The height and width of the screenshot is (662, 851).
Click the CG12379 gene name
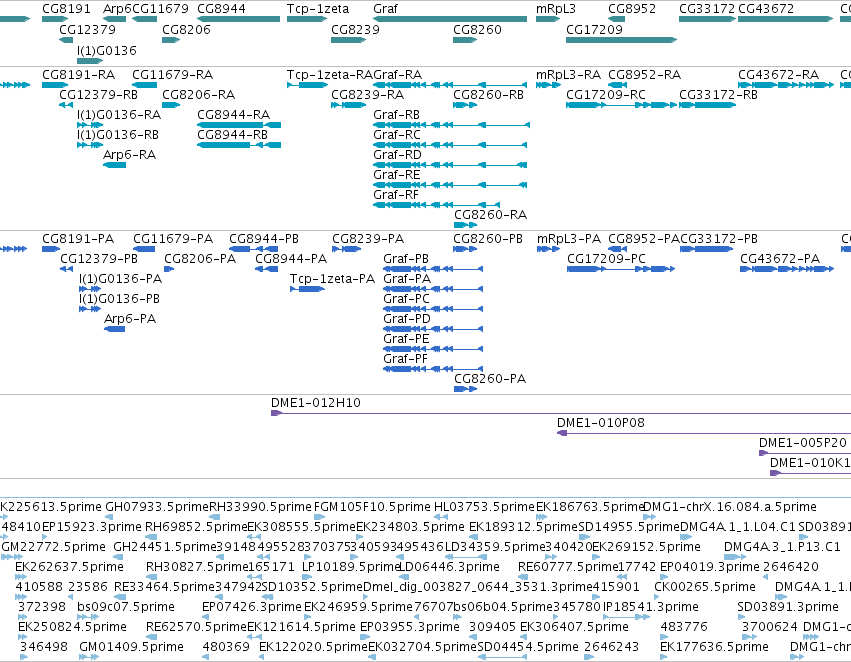pyautogui.click(x=87, y=29)
